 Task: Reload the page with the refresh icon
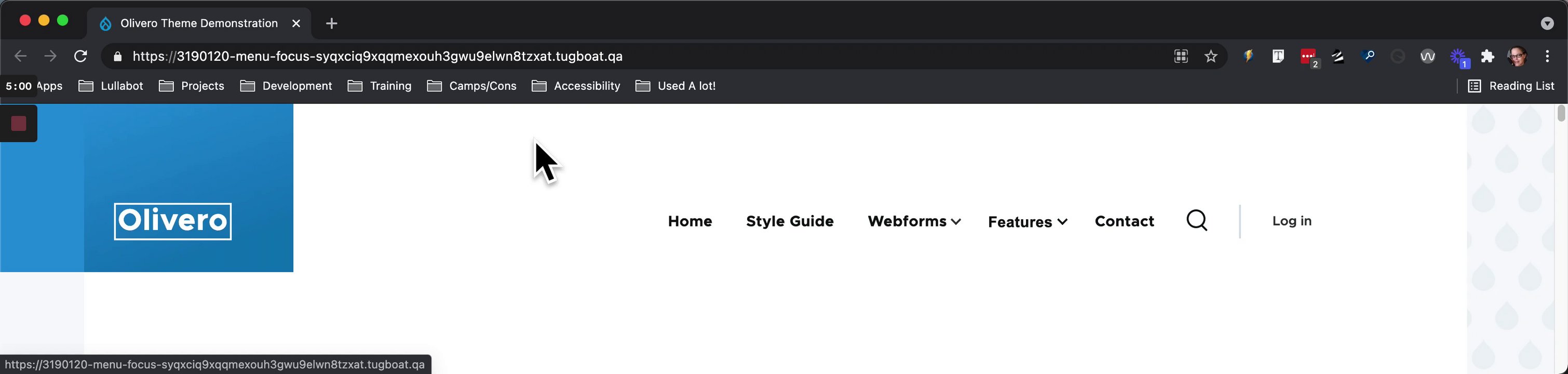(80, 57)
